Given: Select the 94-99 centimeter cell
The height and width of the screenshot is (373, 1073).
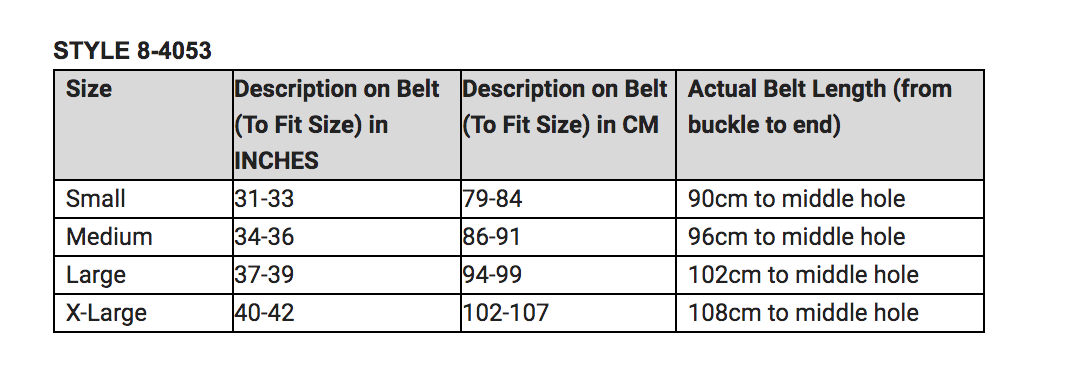Looking at the screenshot, I should click(569, 275).
